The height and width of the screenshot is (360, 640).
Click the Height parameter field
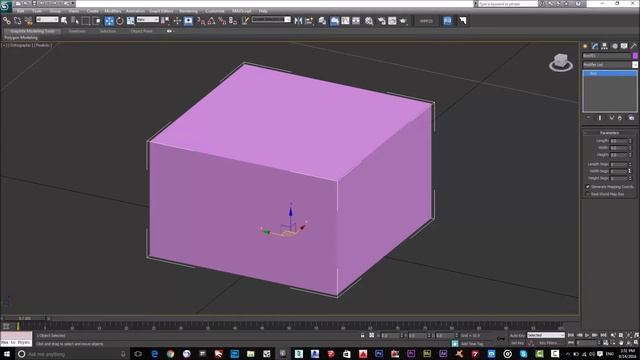pos(619,155)
